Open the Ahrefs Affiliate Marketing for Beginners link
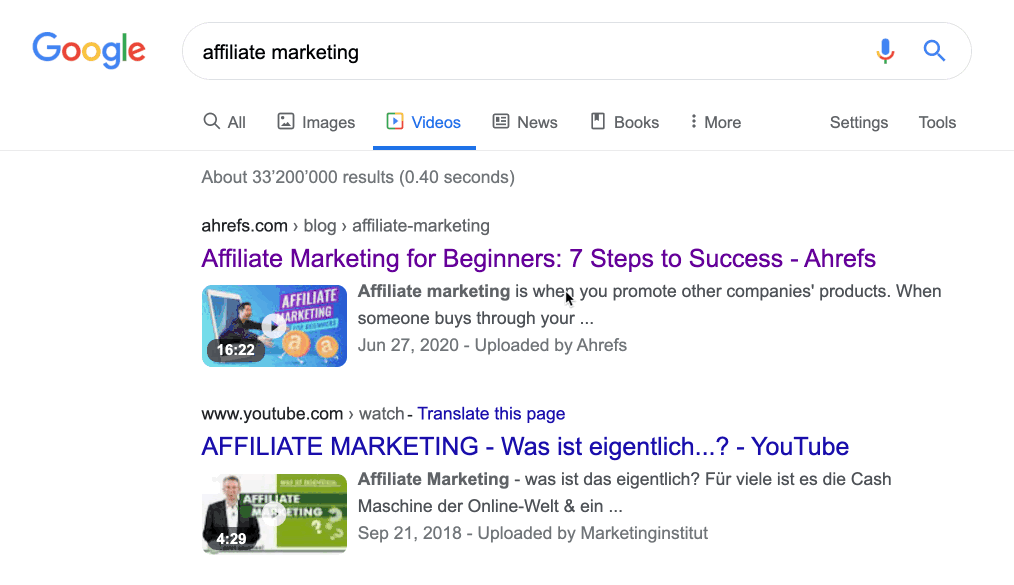 538,259
